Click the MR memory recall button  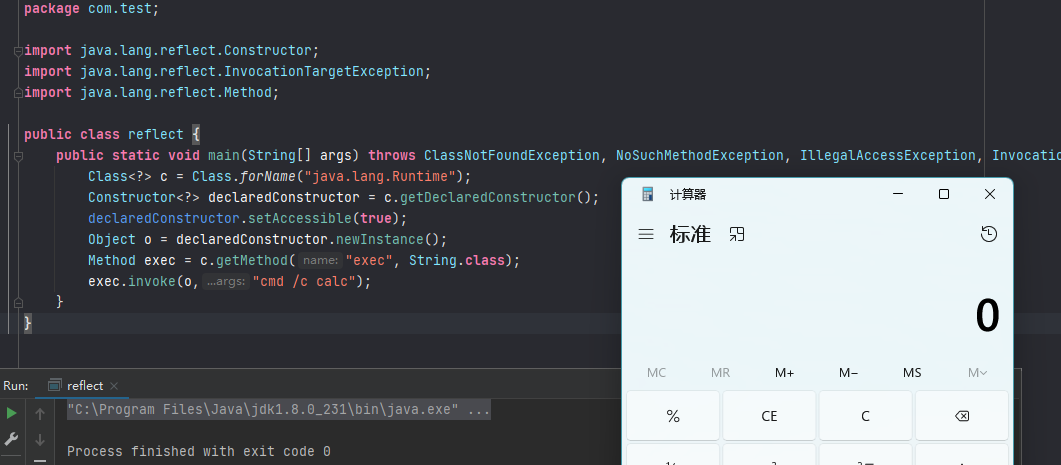(x=721, y=373)
